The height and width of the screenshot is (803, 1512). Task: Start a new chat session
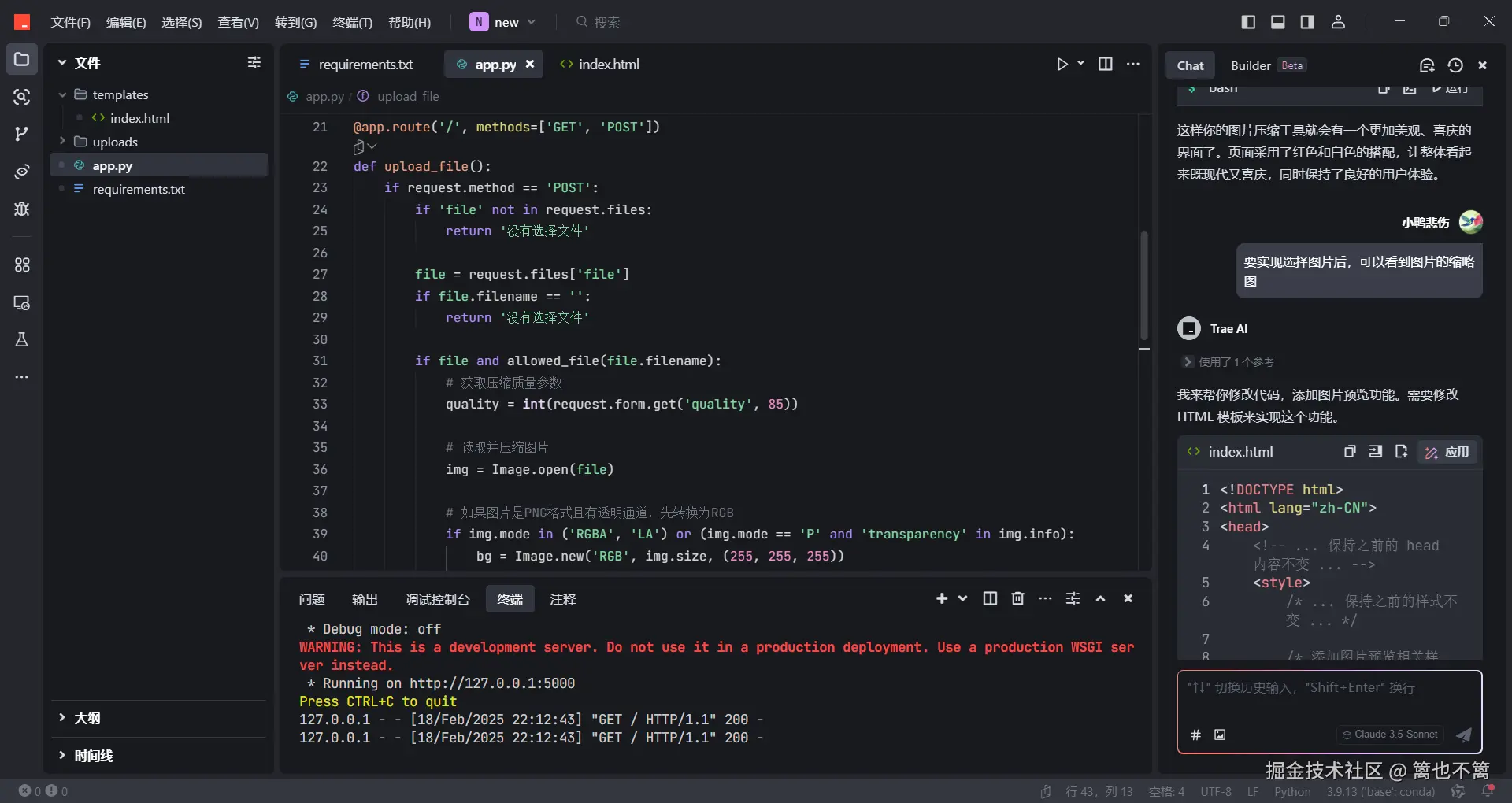(x=1427, y=65)
